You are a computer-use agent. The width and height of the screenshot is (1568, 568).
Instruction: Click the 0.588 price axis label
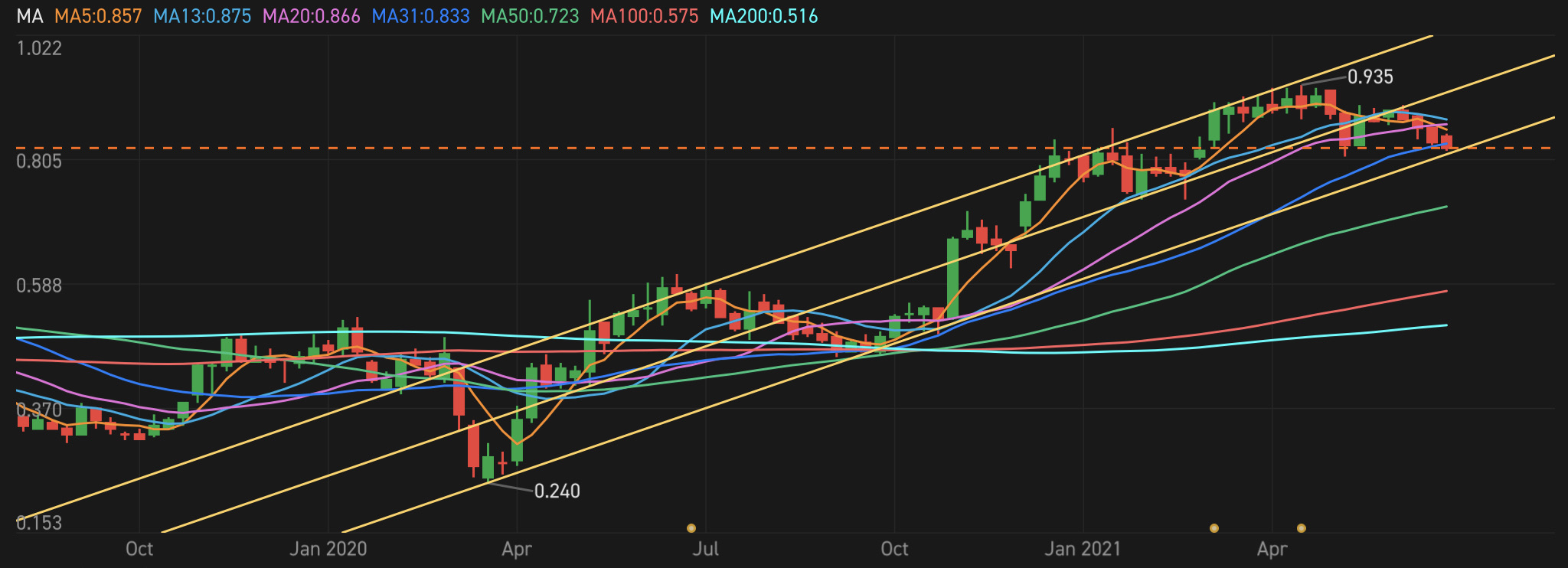click(39, 286)
